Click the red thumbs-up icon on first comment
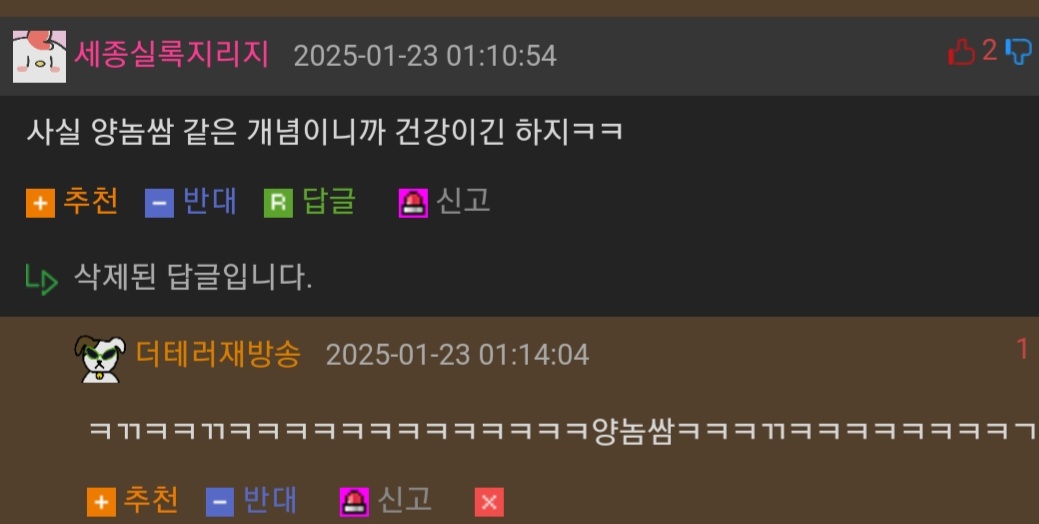 [x=961, y=52]
